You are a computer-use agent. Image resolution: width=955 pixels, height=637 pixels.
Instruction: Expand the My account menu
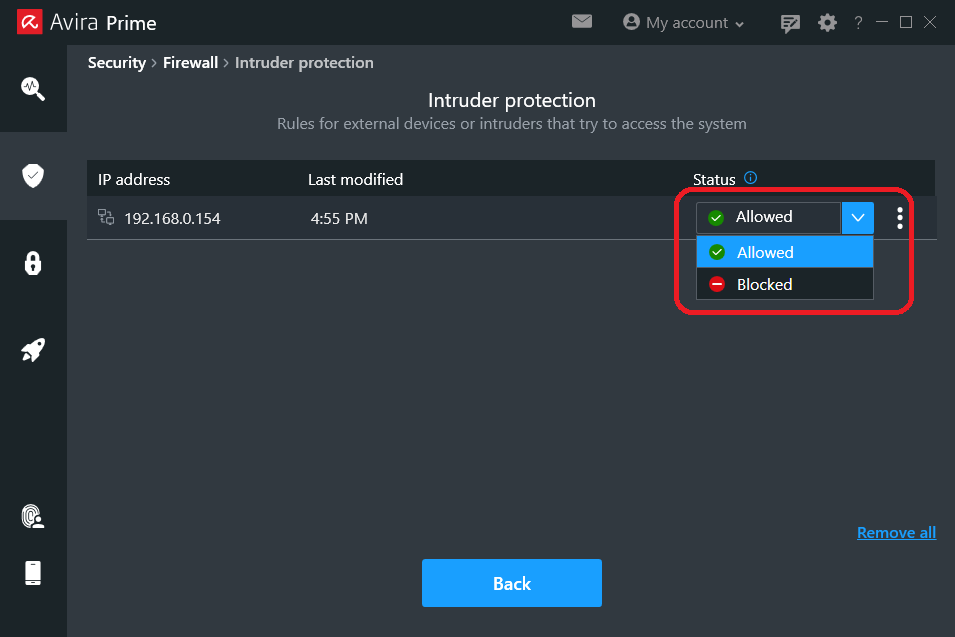(x=683, y=23)
